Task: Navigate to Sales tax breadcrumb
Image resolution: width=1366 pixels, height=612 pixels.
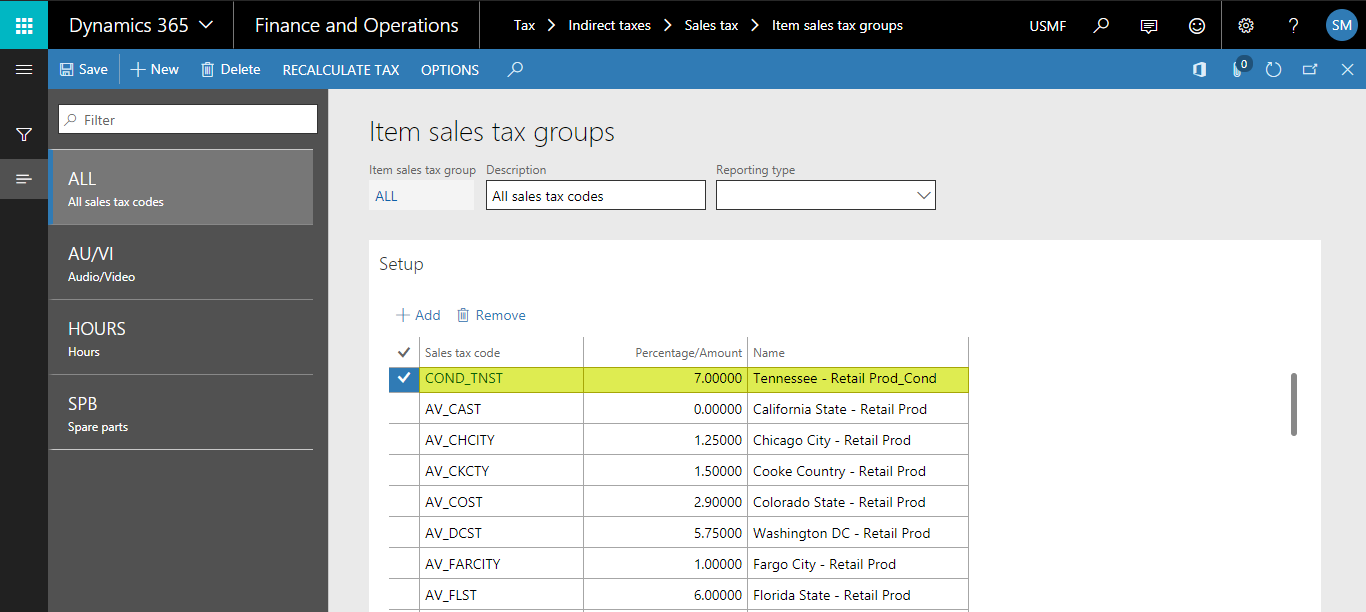Action: pos(711,24)
